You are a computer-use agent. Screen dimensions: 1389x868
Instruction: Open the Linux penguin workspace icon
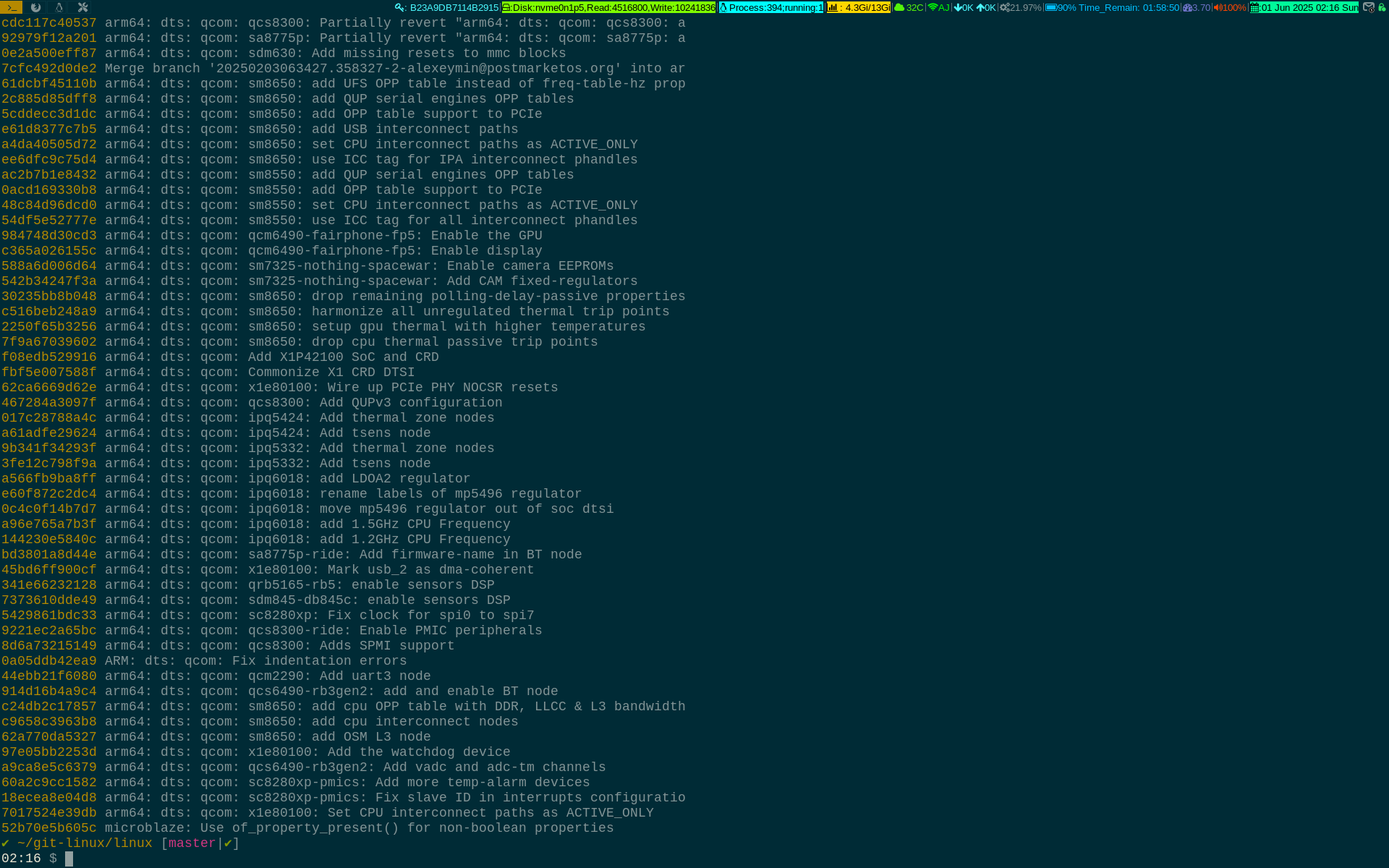tap(59, 7)
